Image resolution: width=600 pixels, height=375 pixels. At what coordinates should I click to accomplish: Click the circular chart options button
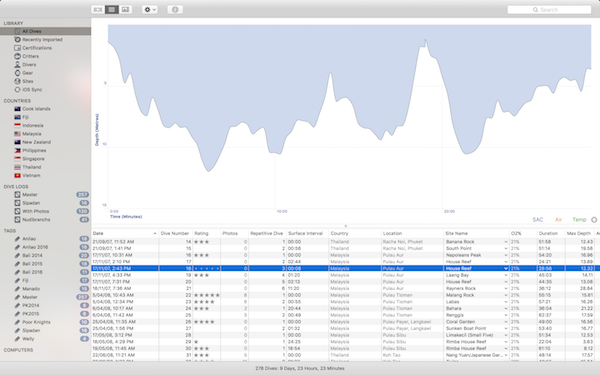pyautogui.click(x=594, y=220)
